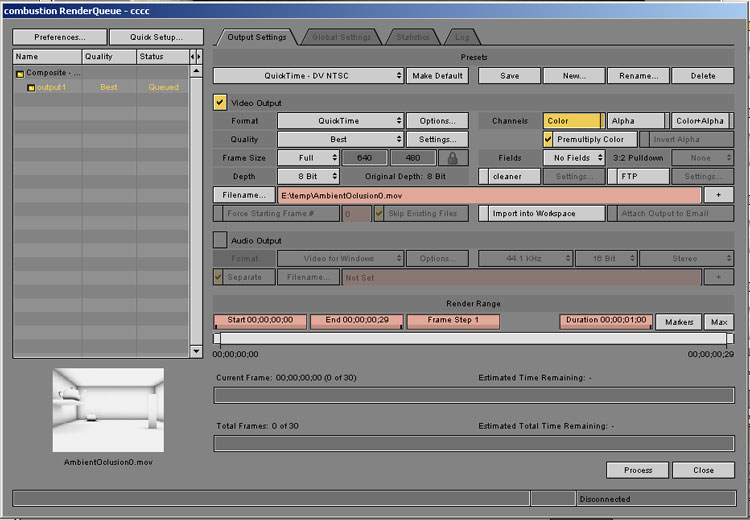Enable the Audio Output checkbox
750x520 pixels.
tap(220, 240)
